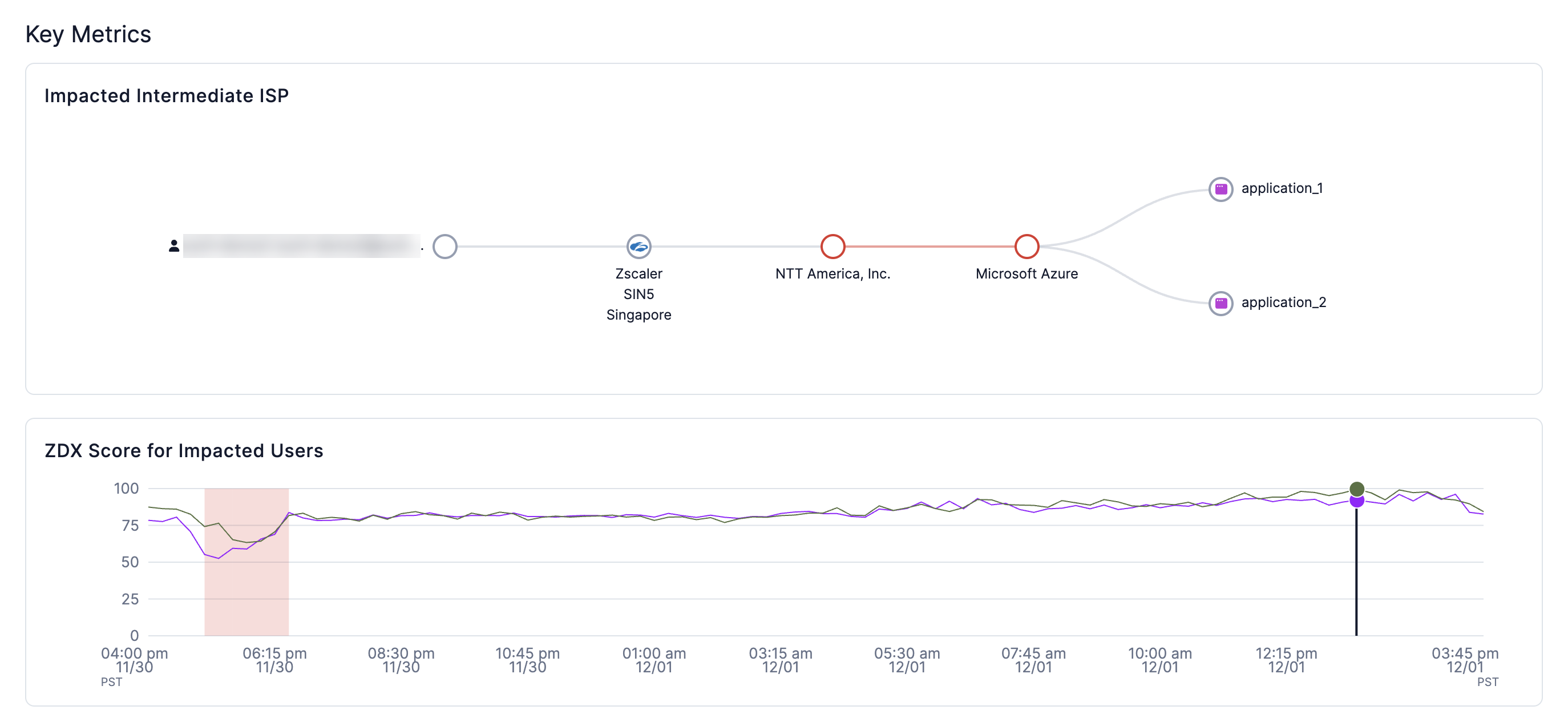Select the red NTT America node

point(832,247)
